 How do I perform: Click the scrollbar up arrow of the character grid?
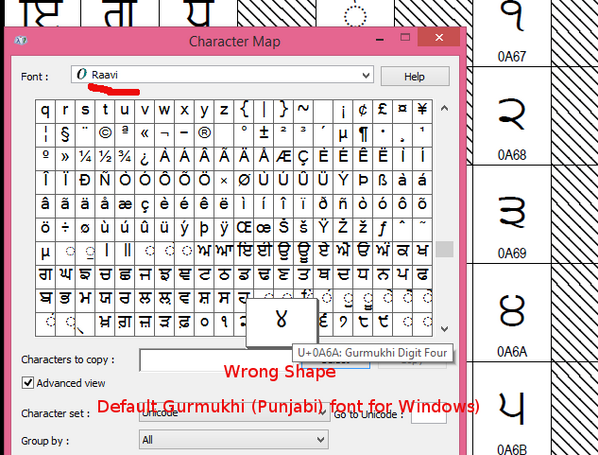click(444, 108)
